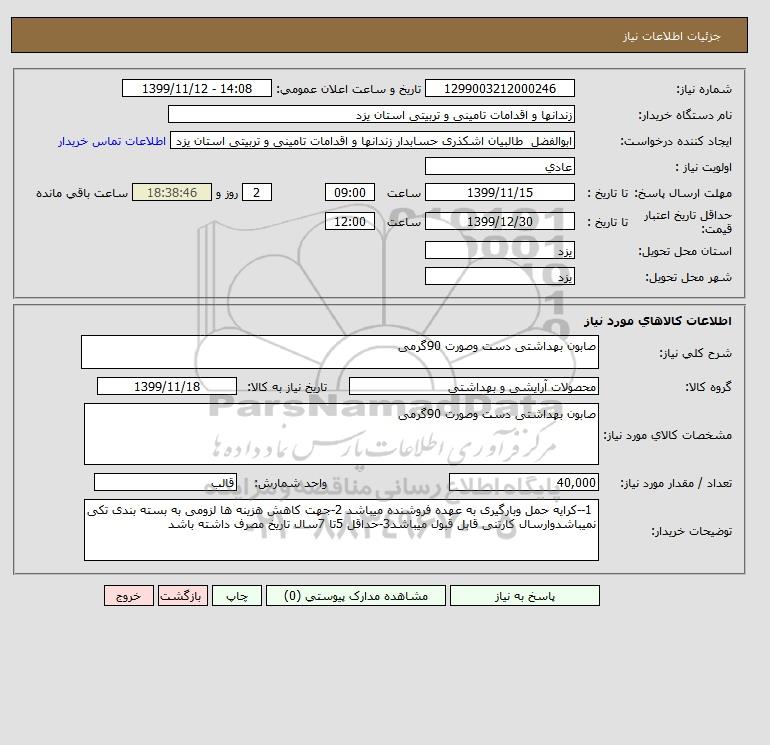The image size is (770, 745).
Task: Click the buyer organization name field
Action: click(371, 114)
